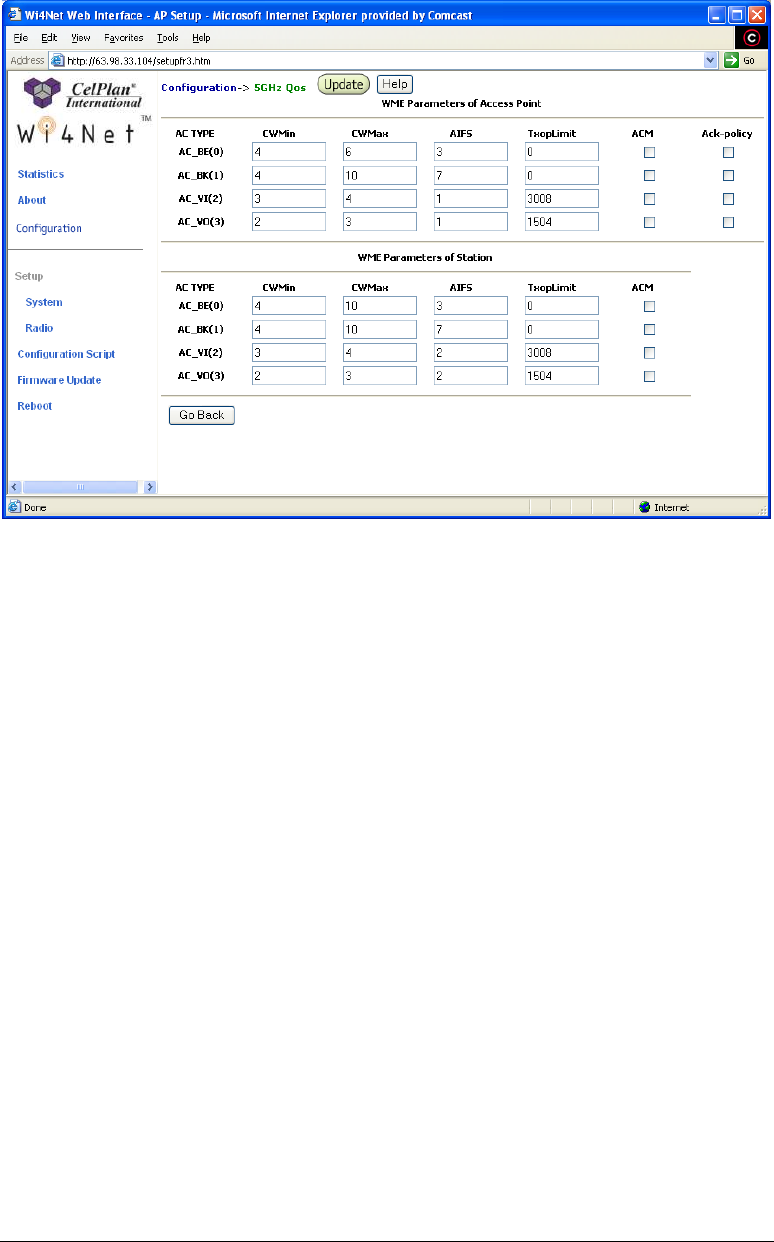The image size is (774, 1242).
Task: Open the View menu
Action: pyautogui.click(x=81, y=38)
